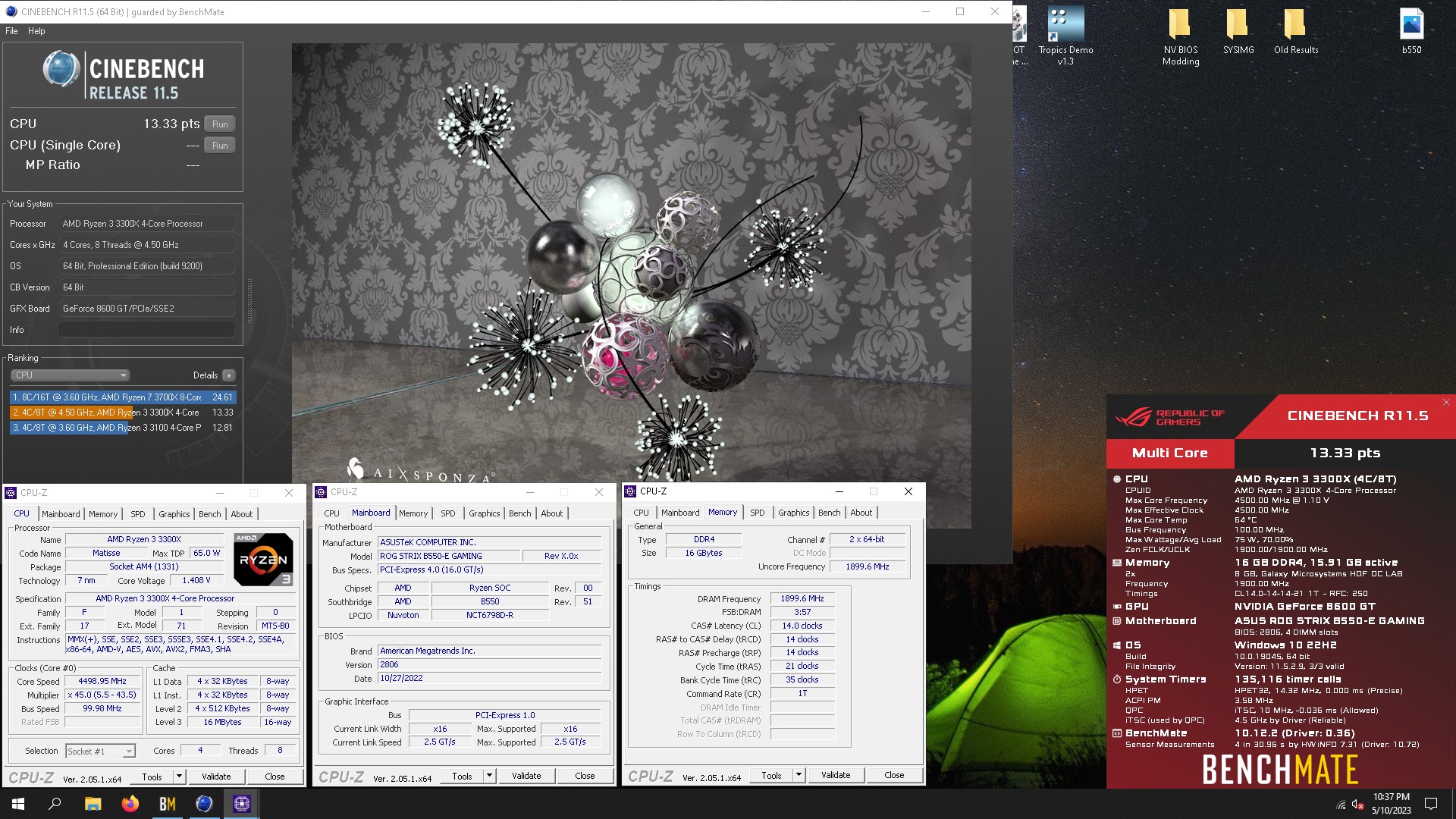Click the Core Voltage 1.408 V value
The width and height of the screenshot is (1456, 819).
click(196, 581)
